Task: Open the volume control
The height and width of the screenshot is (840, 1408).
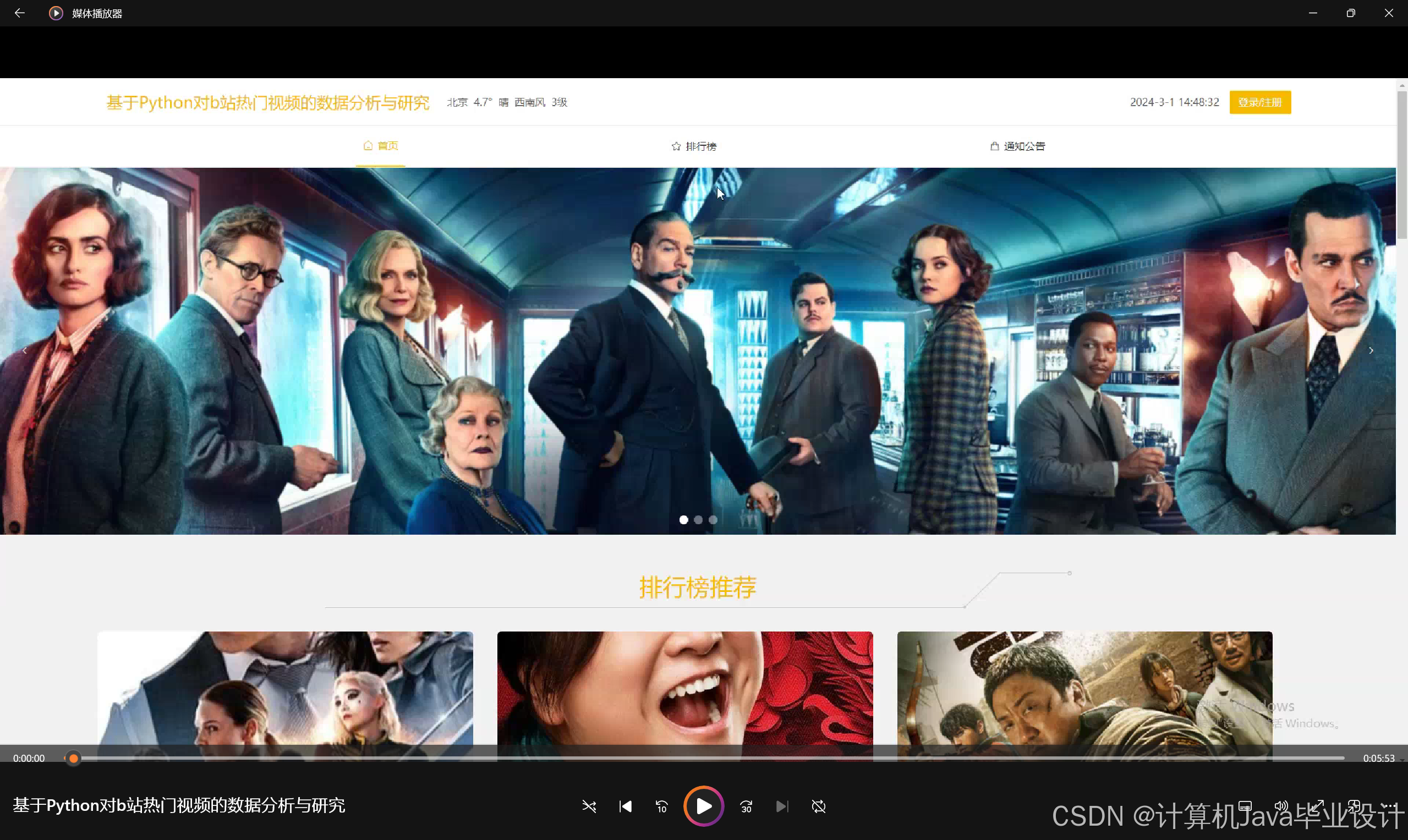Action: pos(1281,806)
